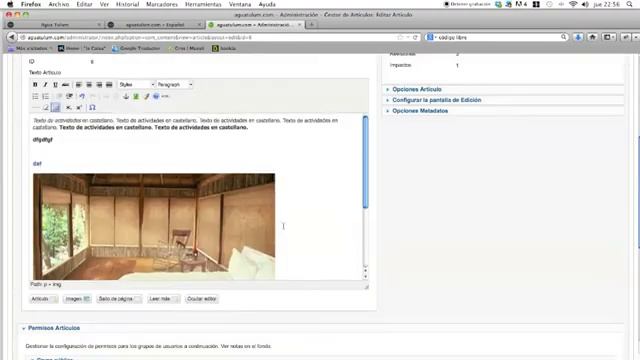This screenshot has height=360, width=640.
Task: Open the HTML source editor
Action: click(165, 96)
